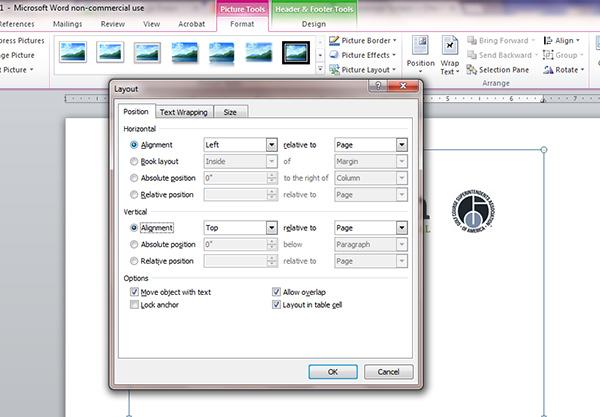Enable the Lock anchor checkbox
This screenshot has height=417, width=600.
pyautogui.click(x=135, y=304)
